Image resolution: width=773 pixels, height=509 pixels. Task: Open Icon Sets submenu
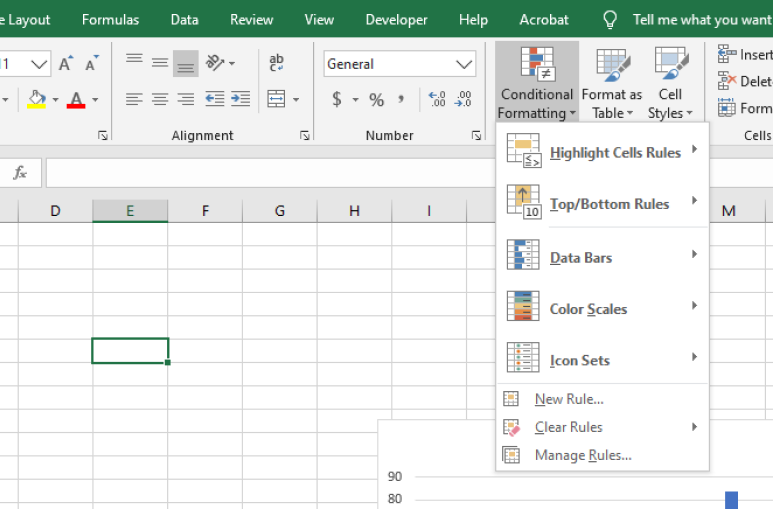point(602,359)
